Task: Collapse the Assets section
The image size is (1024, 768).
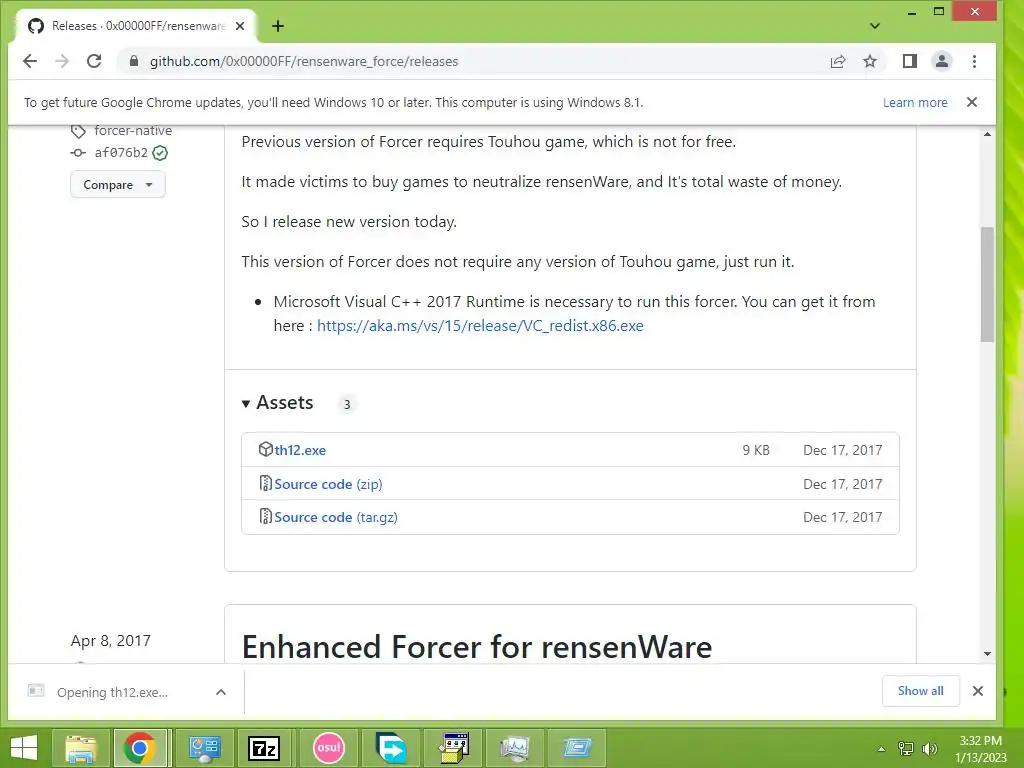Action: click(278, 403)
